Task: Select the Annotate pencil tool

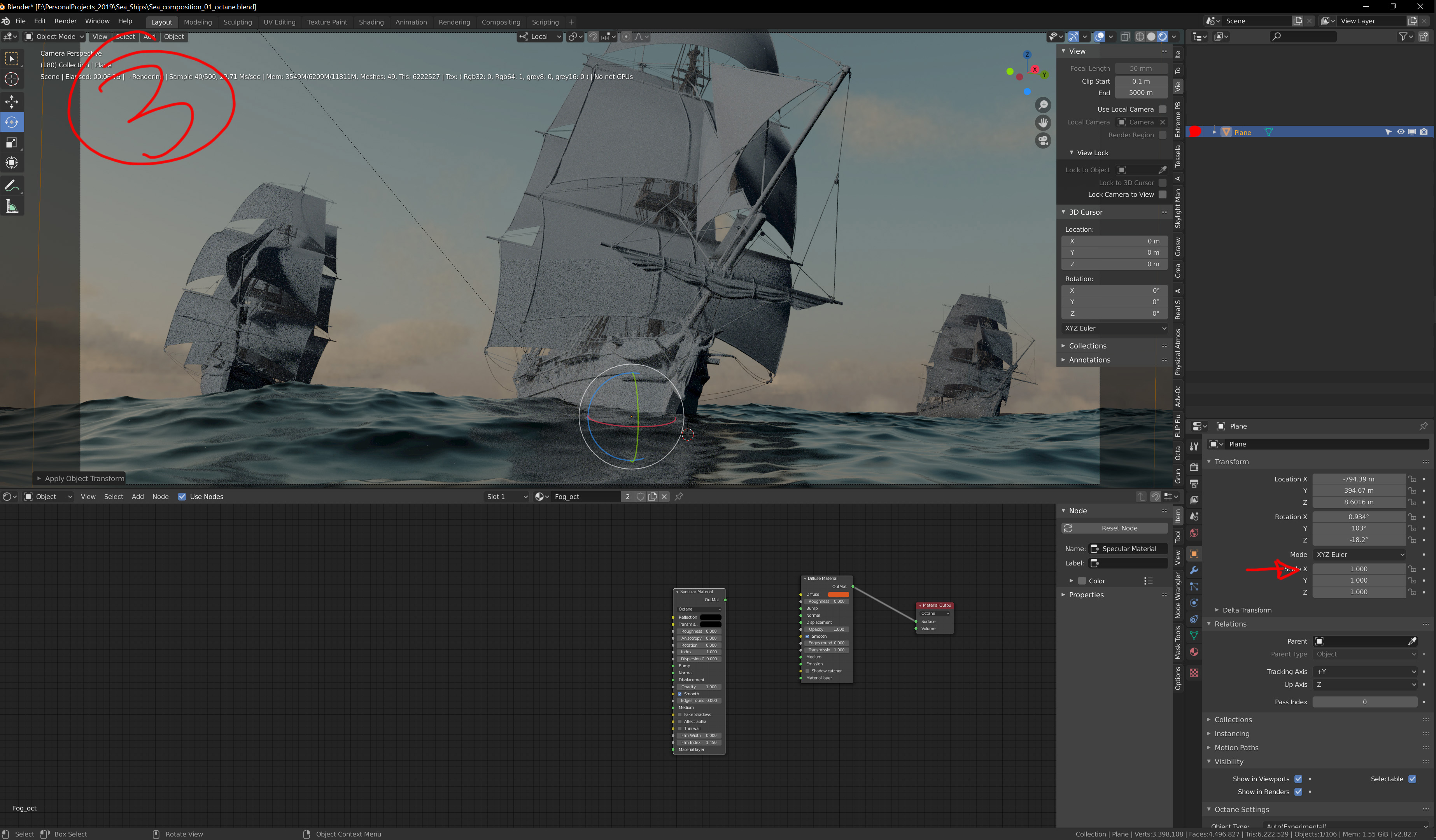Action: click(x=12, y=186)
